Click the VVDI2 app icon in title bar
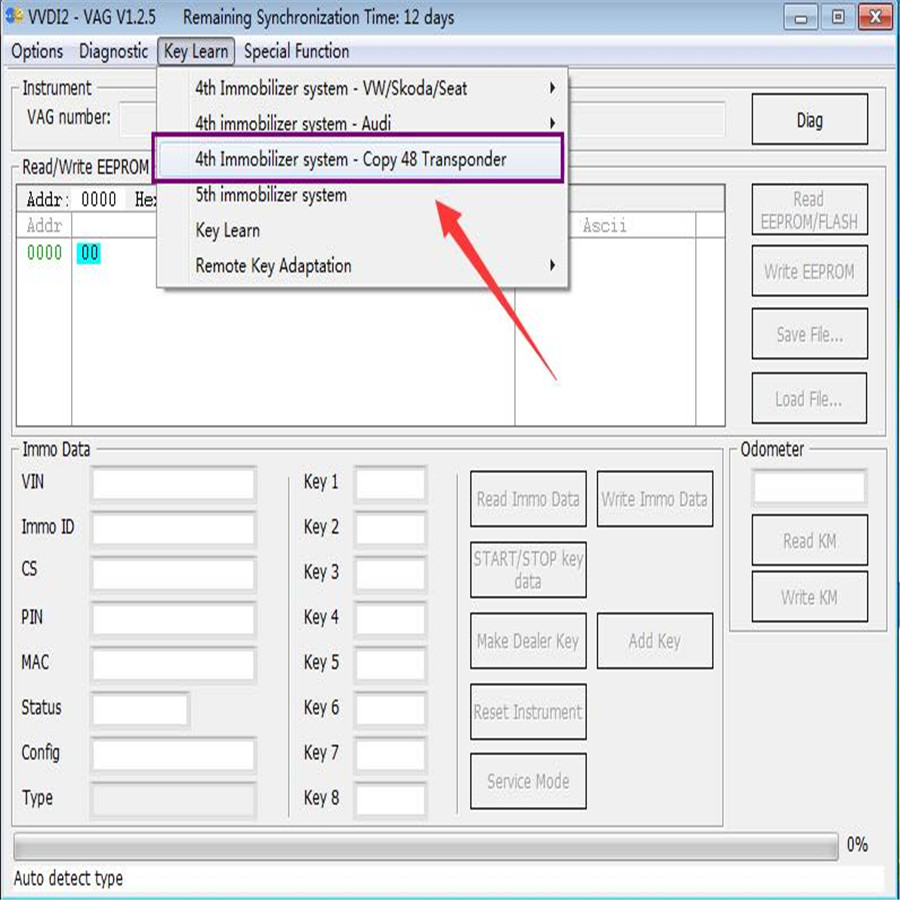Viewport: 900px width, 900px height. pyautogui.click(x=14, y=18)
